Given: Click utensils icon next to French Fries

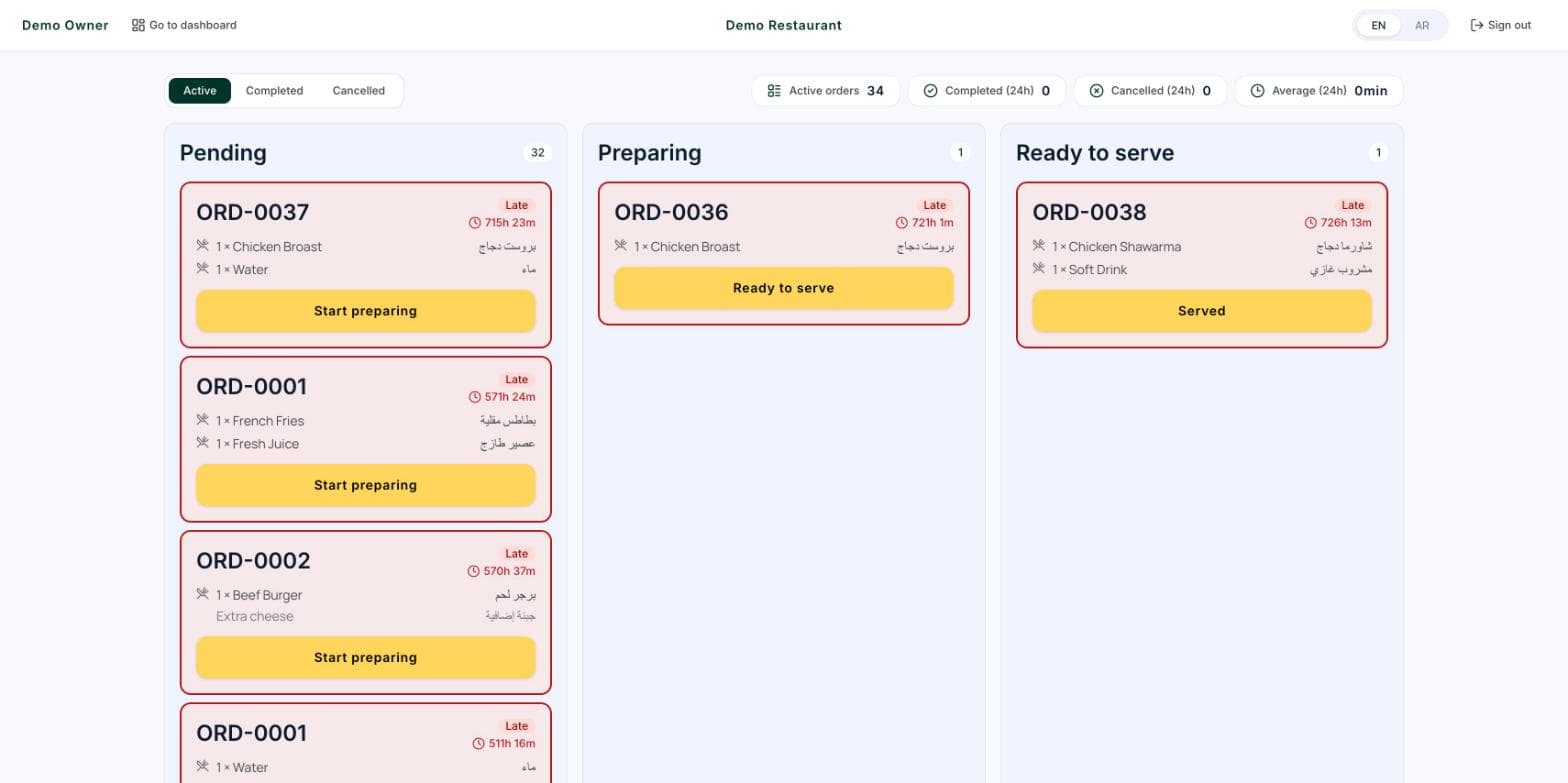Looking at the screenshot, I should 203,420.
